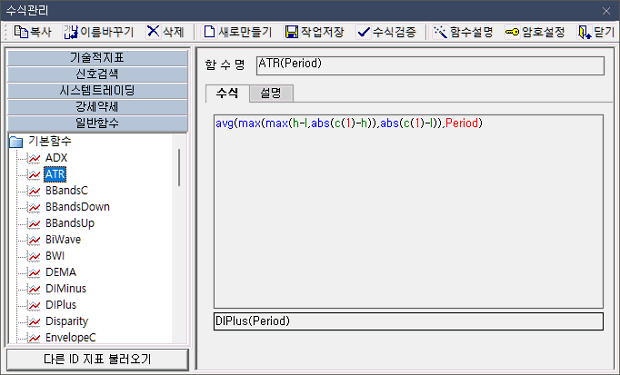Viewport: 620px width, 375px height.
Task: Click the chart icon beside Disparity
Action: 34,321
